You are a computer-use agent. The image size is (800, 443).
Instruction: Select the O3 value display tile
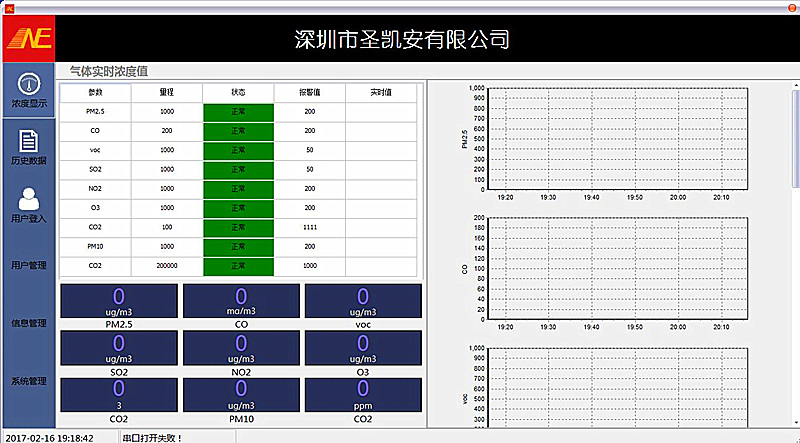coord(362,348)
